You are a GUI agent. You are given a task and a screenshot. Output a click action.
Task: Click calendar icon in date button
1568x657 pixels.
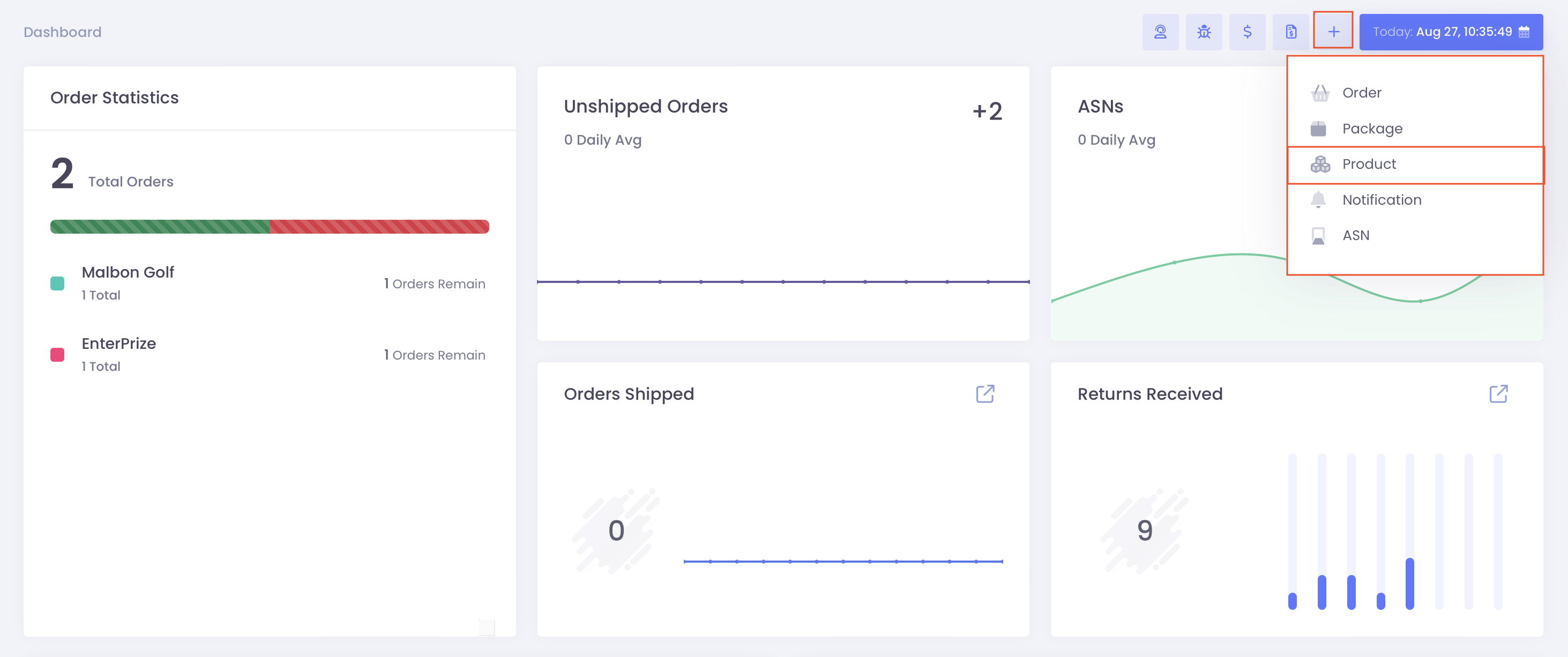[1524, 32]
